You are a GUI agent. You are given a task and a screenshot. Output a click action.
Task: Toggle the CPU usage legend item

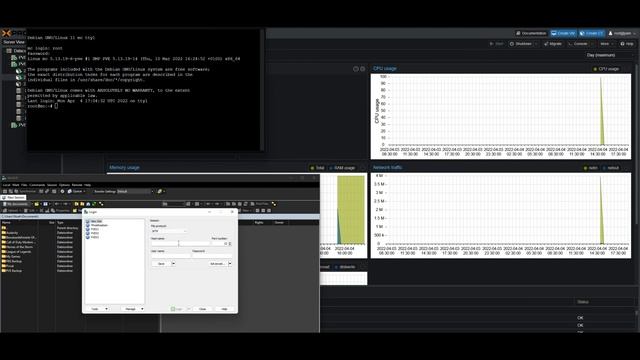606,69
